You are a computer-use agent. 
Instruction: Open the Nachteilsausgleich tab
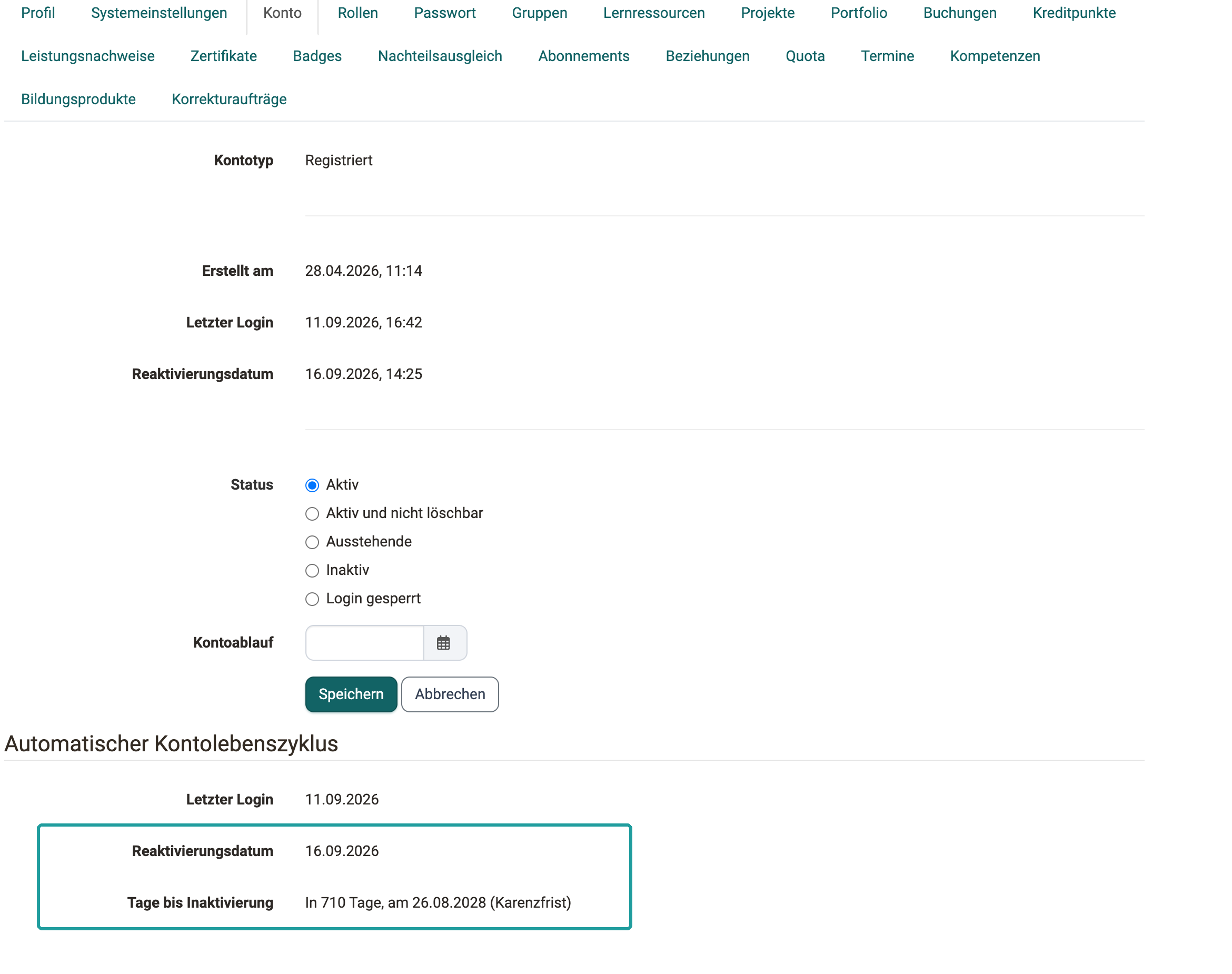pos(440,56)
